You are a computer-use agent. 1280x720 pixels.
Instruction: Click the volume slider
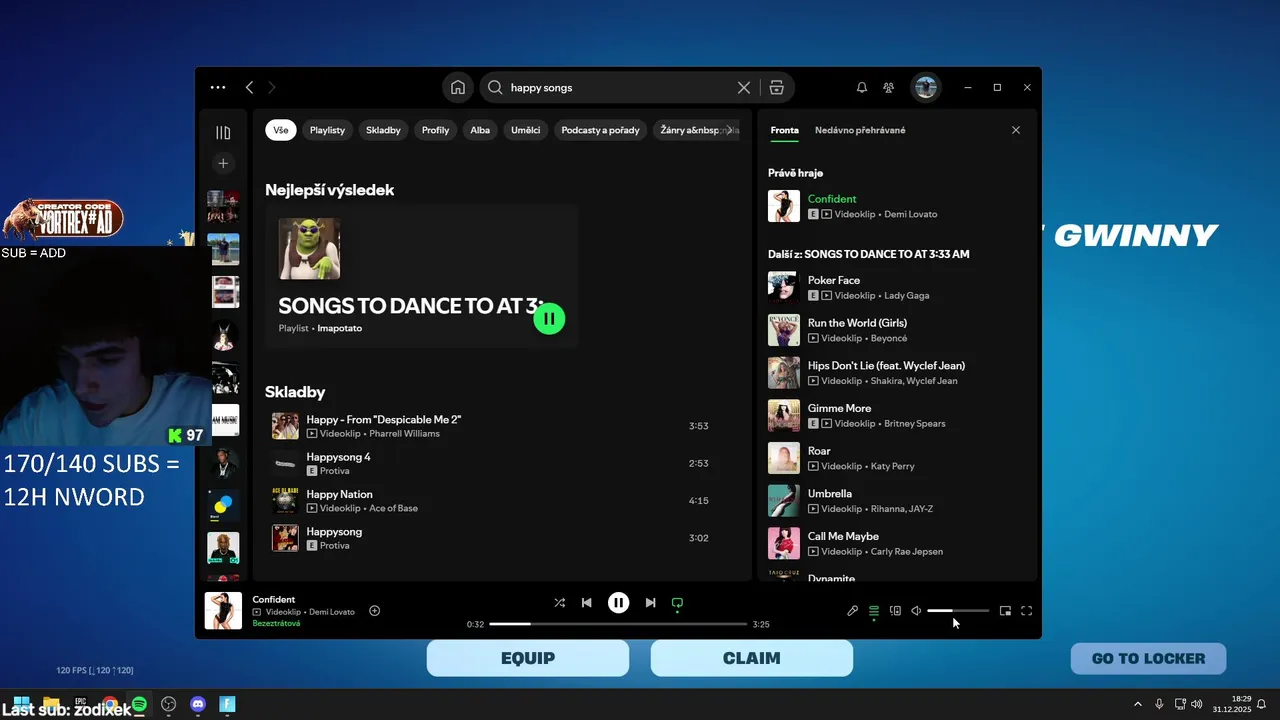click(958, 611)
